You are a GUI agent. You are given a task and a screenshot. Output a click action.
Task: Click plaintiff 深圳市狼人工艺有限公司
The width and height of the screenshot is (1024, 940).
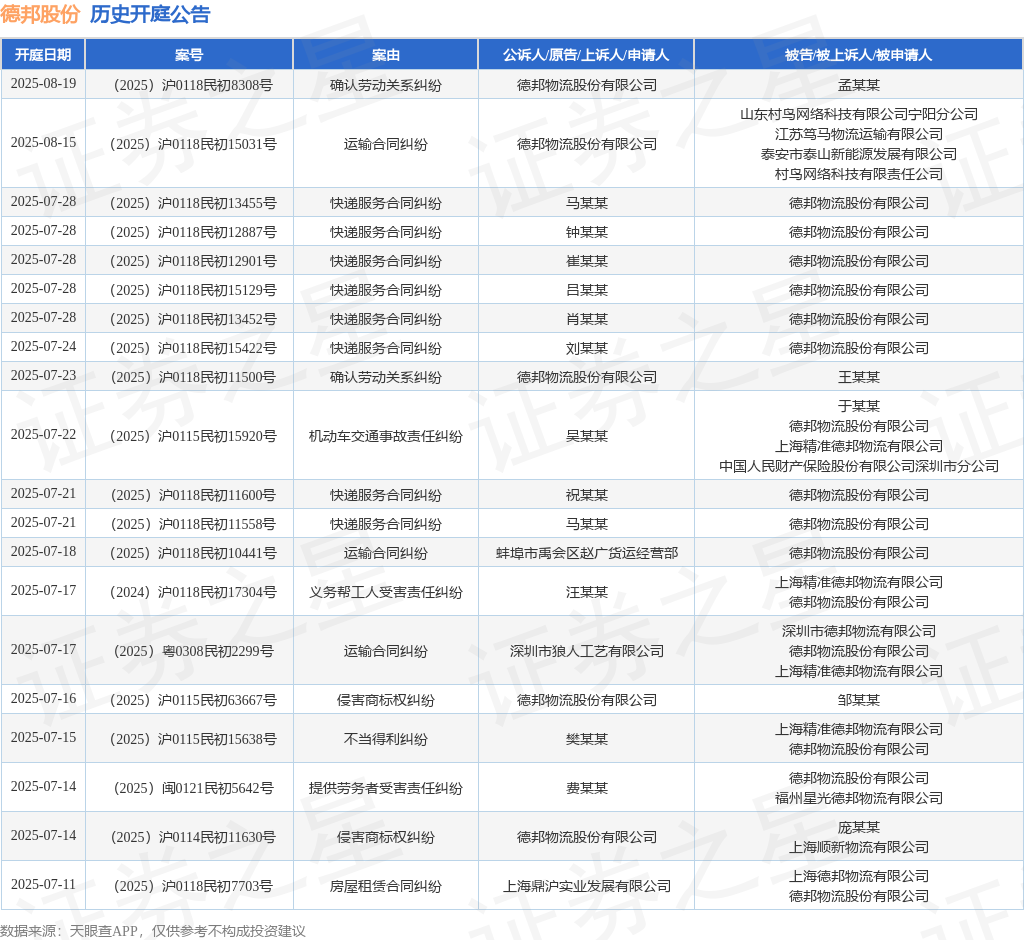pyautogui.click(x=586, y=651)
